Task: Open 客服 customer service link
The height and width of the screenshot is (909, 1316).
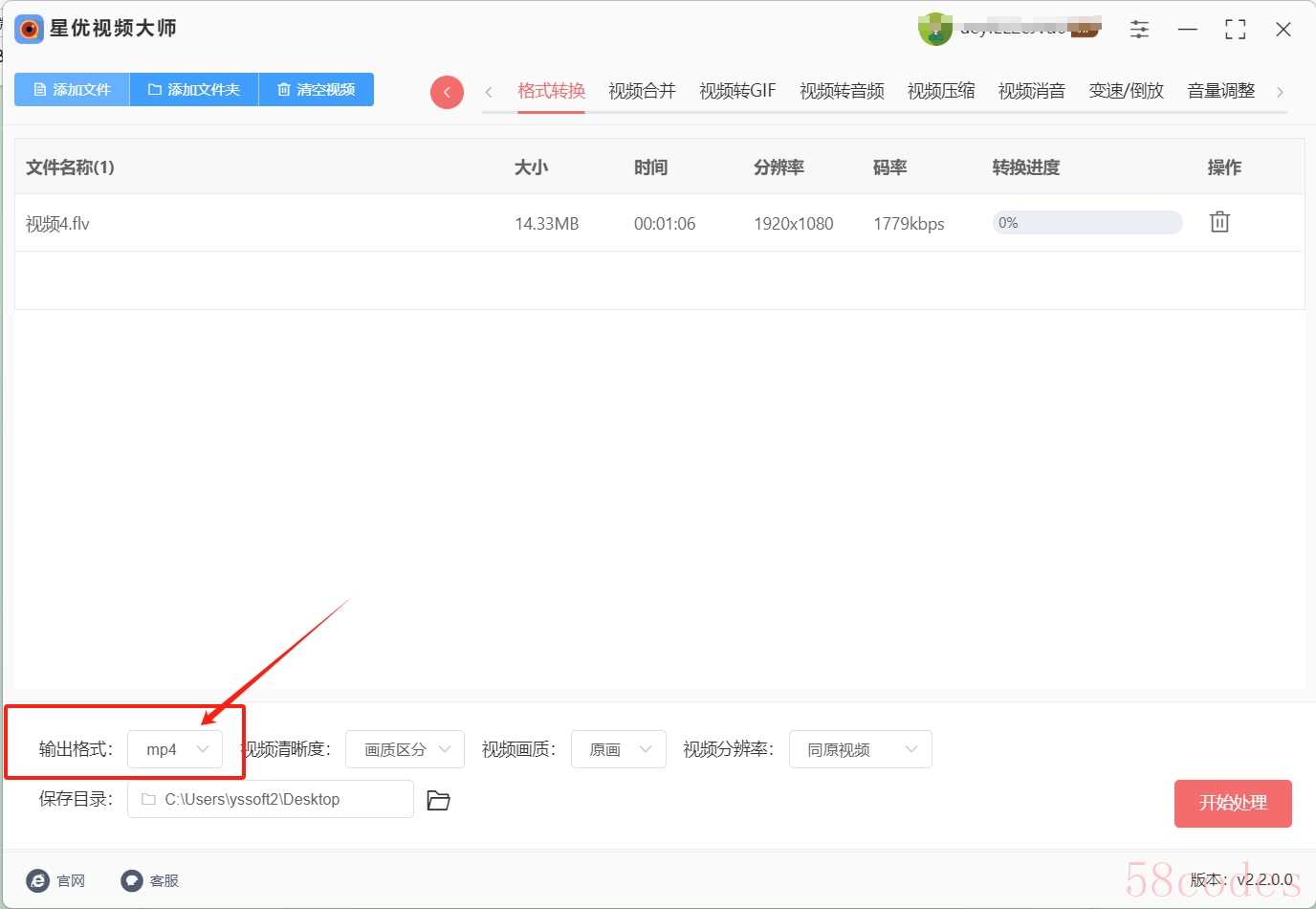Action: pos(150,880)
